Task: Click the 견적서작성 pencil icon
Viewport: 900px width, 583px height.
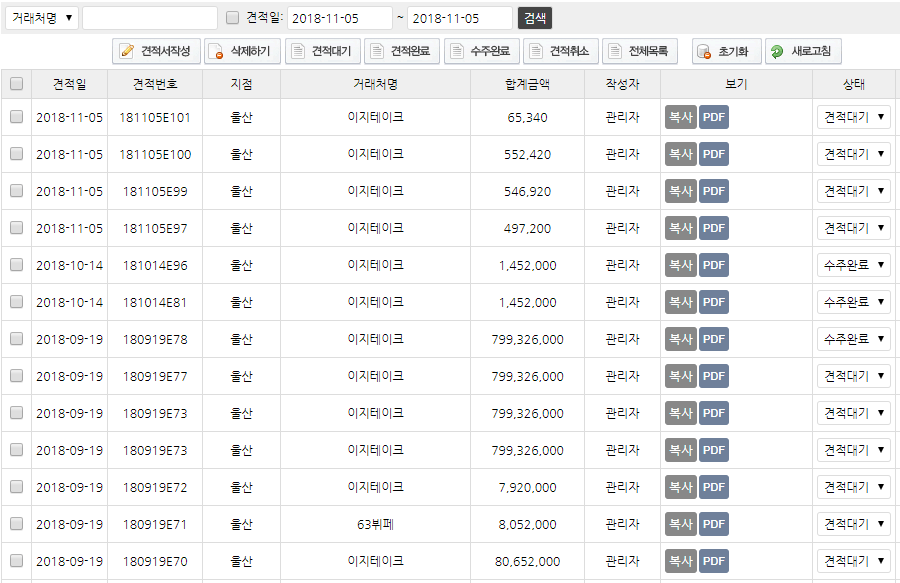Action: pyautogui.click(x=127, y=51)
